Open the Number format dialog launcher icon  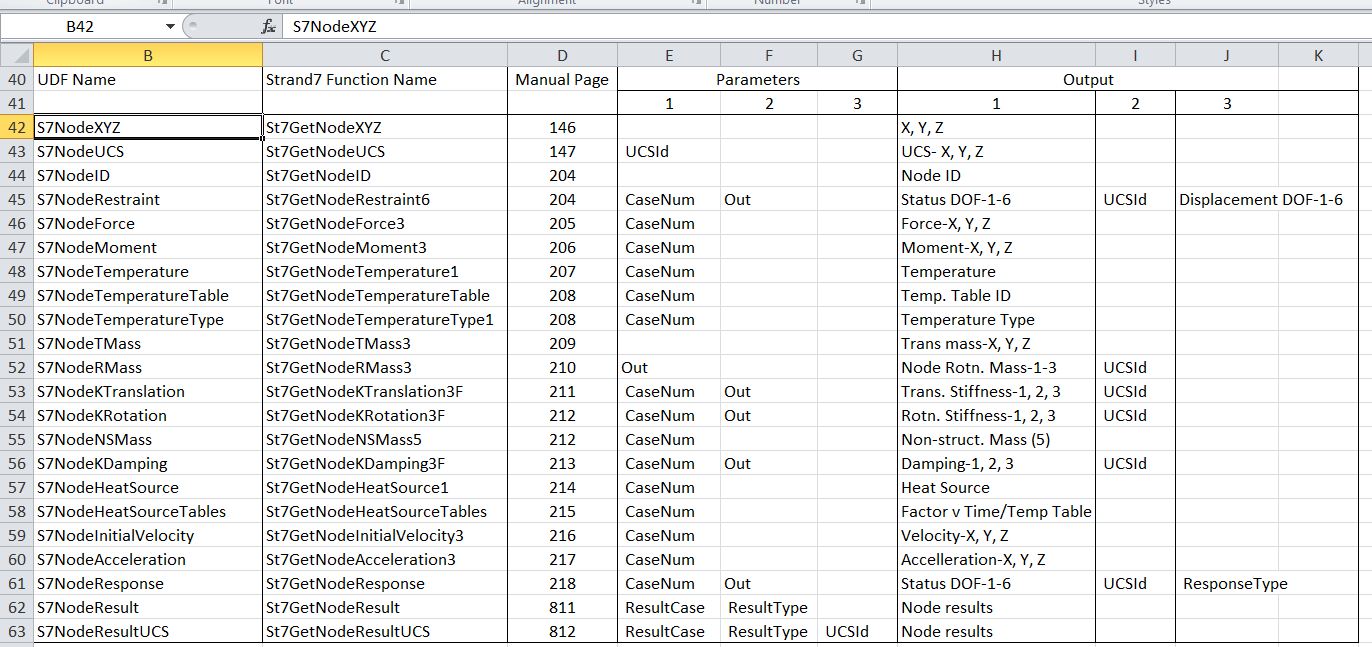(x=858, y=4)
